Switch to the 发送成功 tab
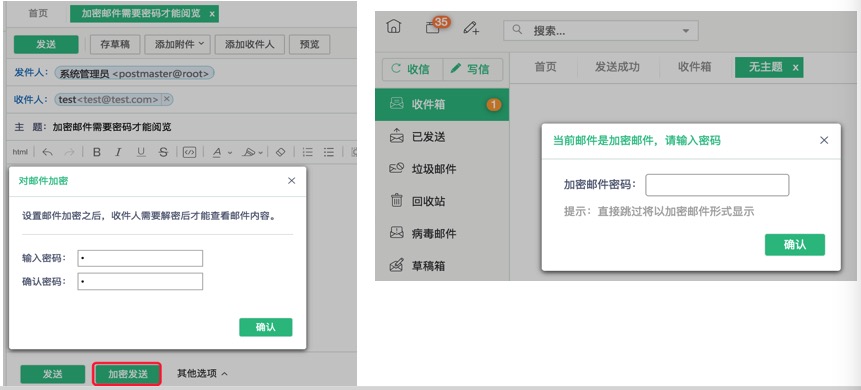Screen dimensions: 861x390 tap(617, 67)
